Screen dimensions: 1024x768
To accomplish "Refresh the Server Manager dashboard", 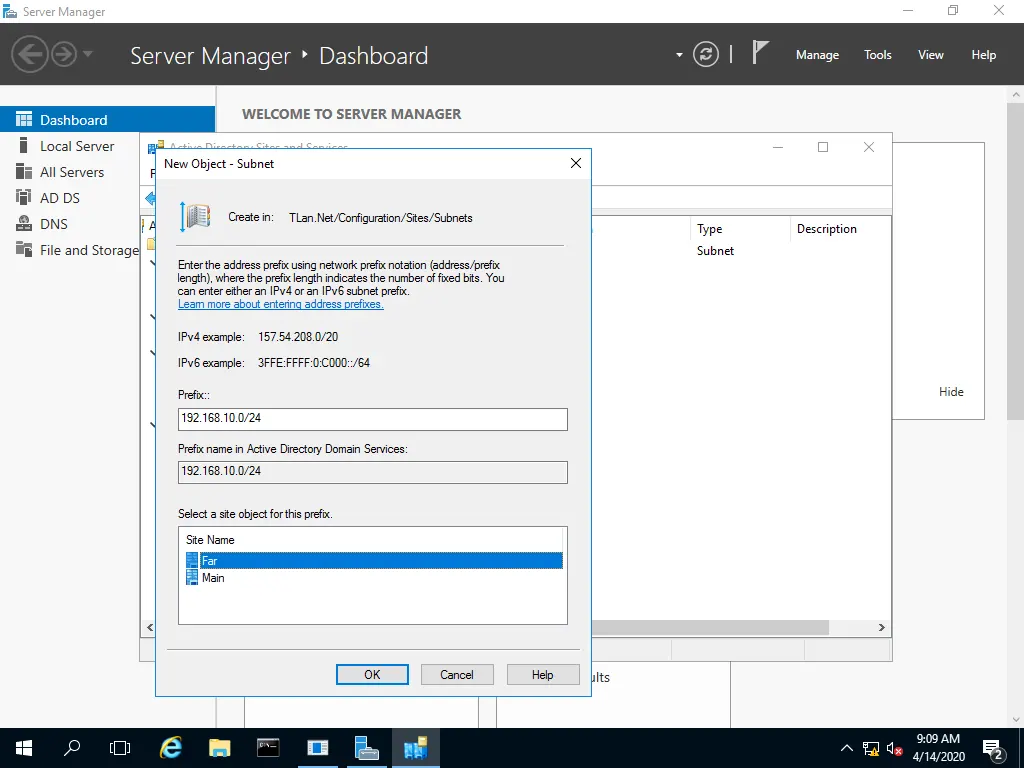I will click(x=705, y=54).
